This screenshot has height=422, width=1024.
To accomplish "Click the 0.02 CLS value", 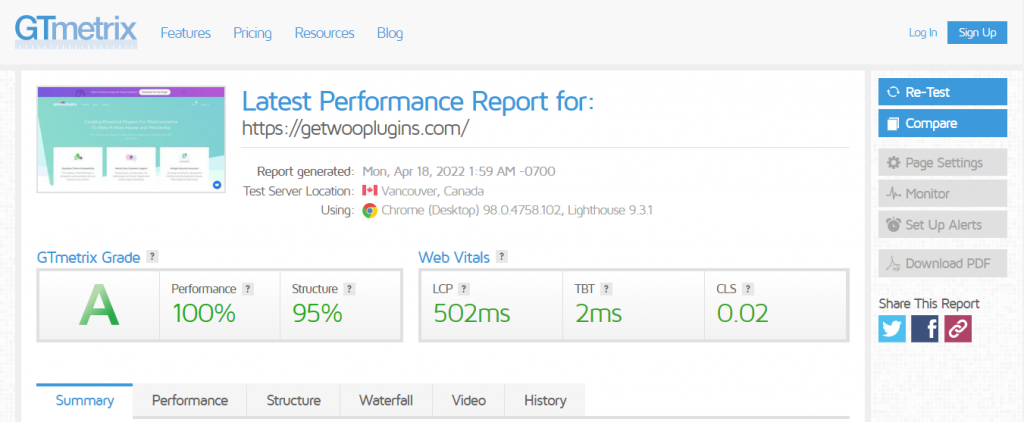I will (743, 314).
